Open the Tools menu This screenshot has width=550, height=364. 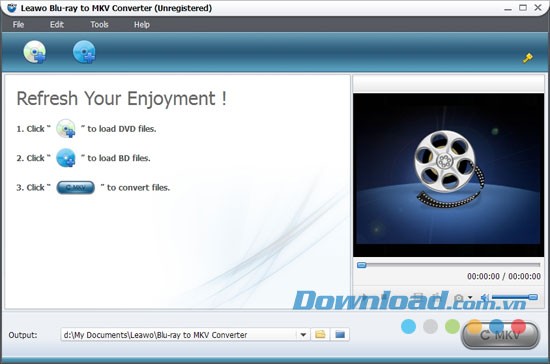(99, 25)
